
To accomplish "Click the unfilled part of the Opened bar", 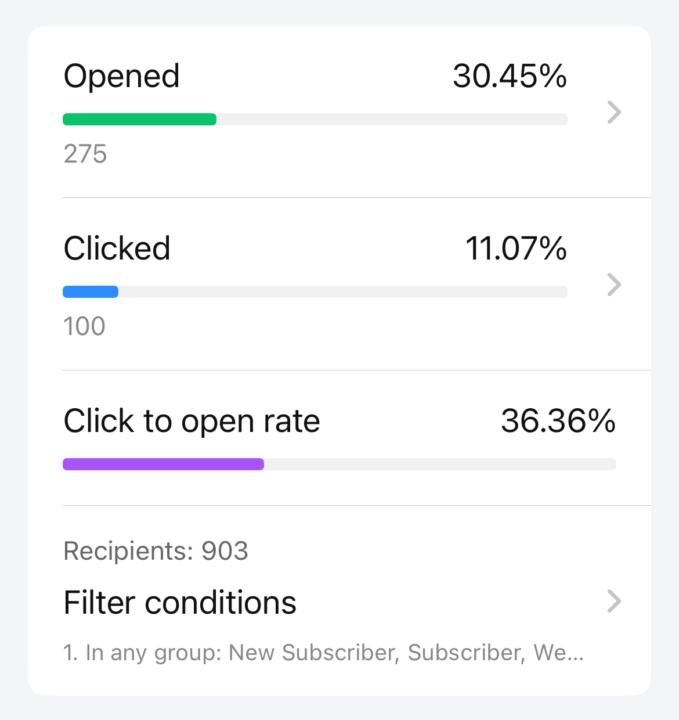I will click(x=390, y=119).
